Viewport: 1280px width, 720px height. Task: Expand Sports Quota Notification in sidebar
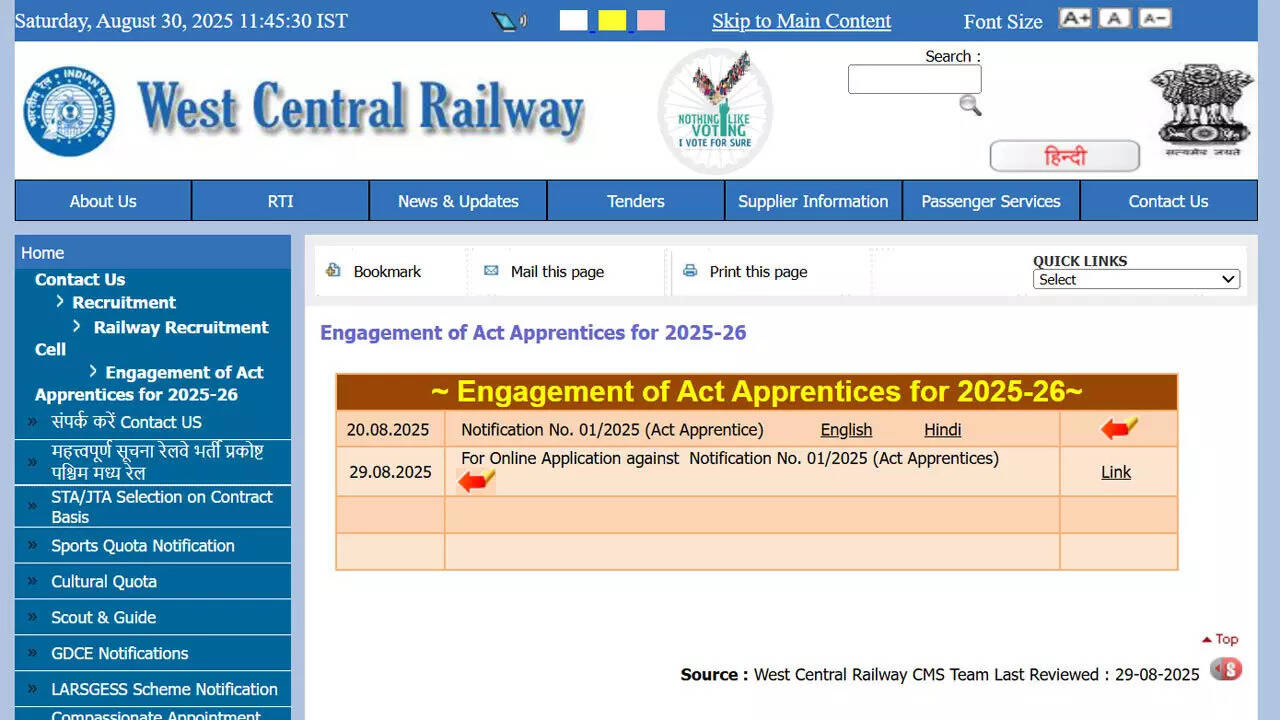click(143, 546)
